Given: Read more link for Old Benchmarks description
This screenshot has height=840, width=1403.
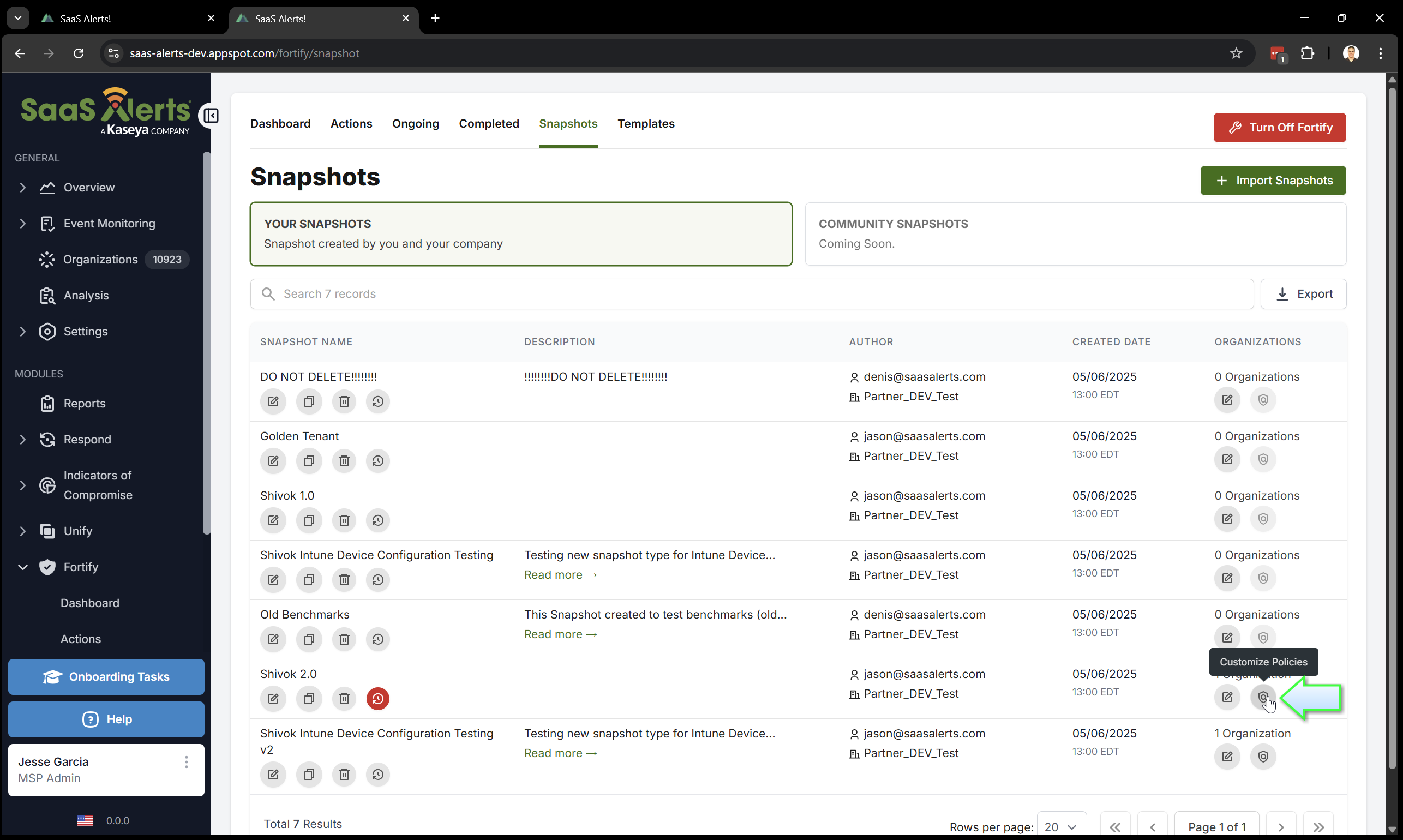Looking at the screenshot, I should click(560, 634).
